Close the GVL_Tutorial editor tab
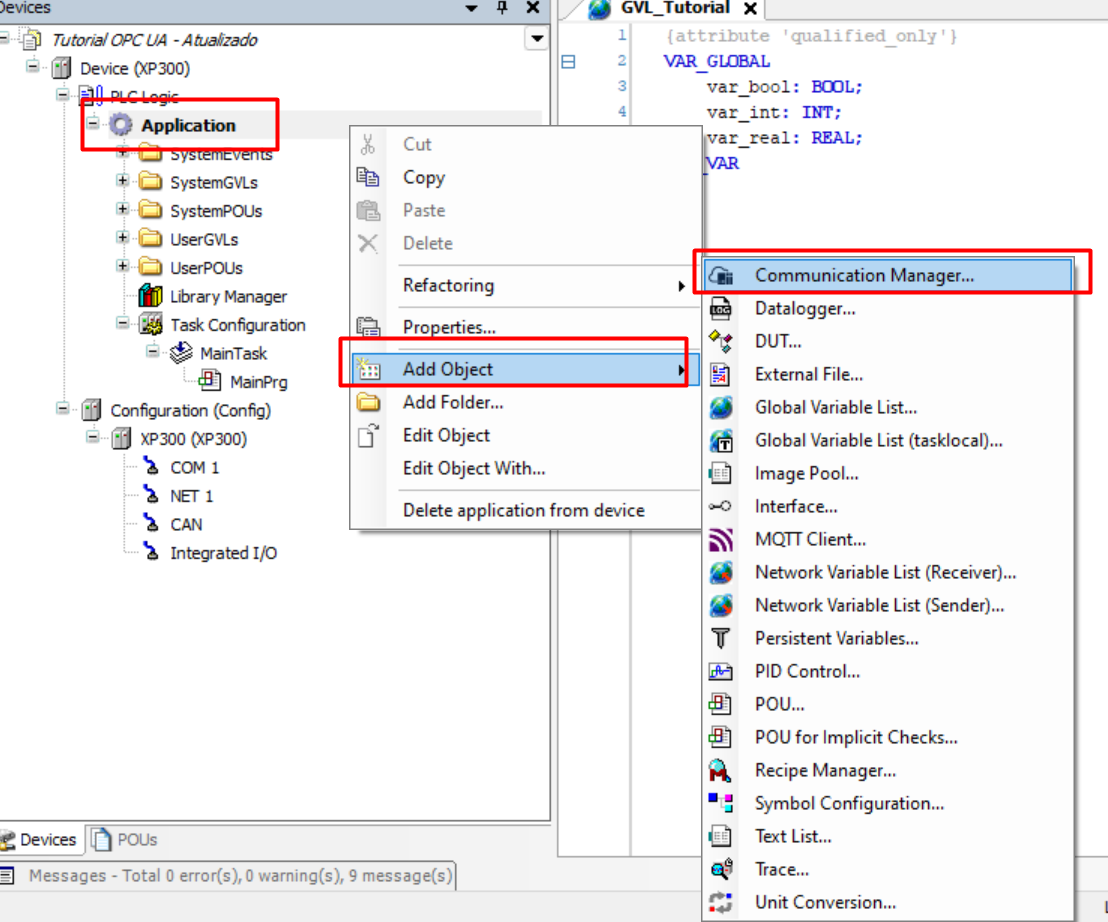1108x922 pixels. (750, 9)
